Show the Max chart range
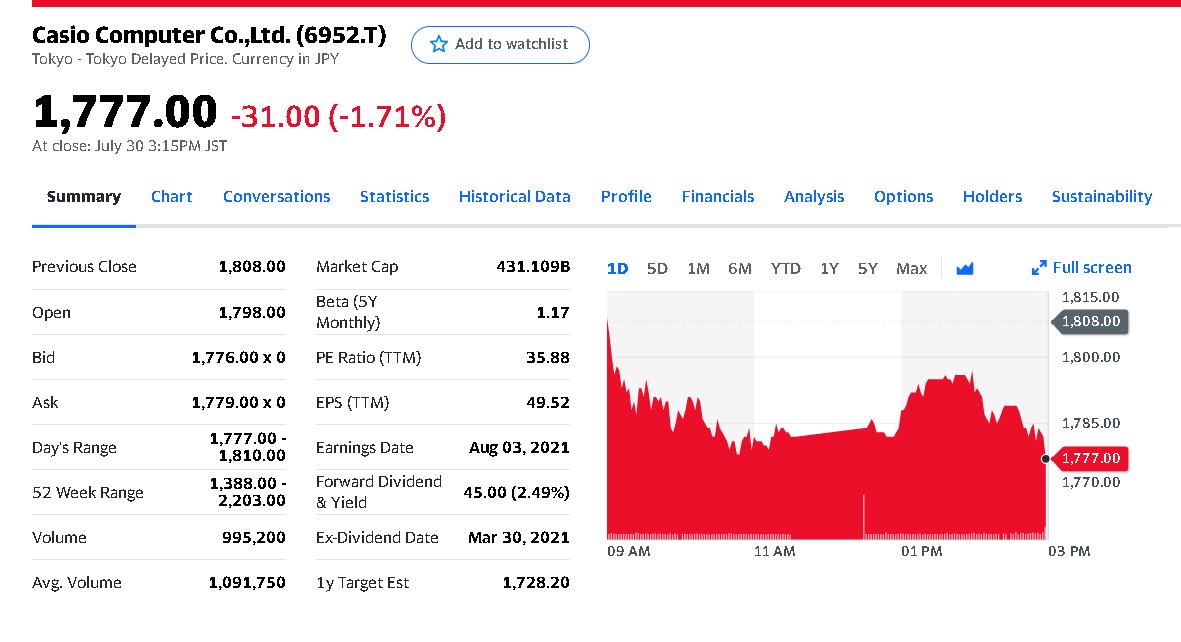Image resolution: width=1181 pixels, height=642 pixels. [x=911, y=269]
